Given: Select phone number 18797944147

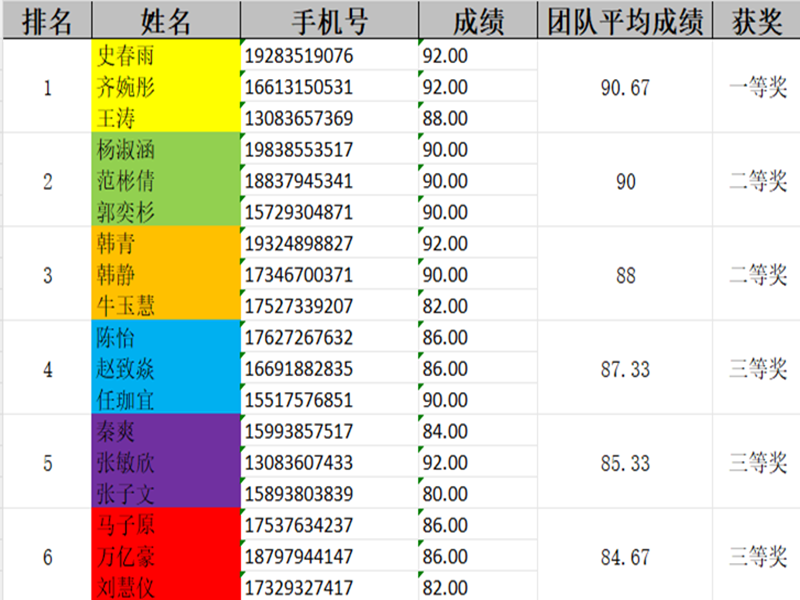Looking at the screenshot, I should 329,556.
